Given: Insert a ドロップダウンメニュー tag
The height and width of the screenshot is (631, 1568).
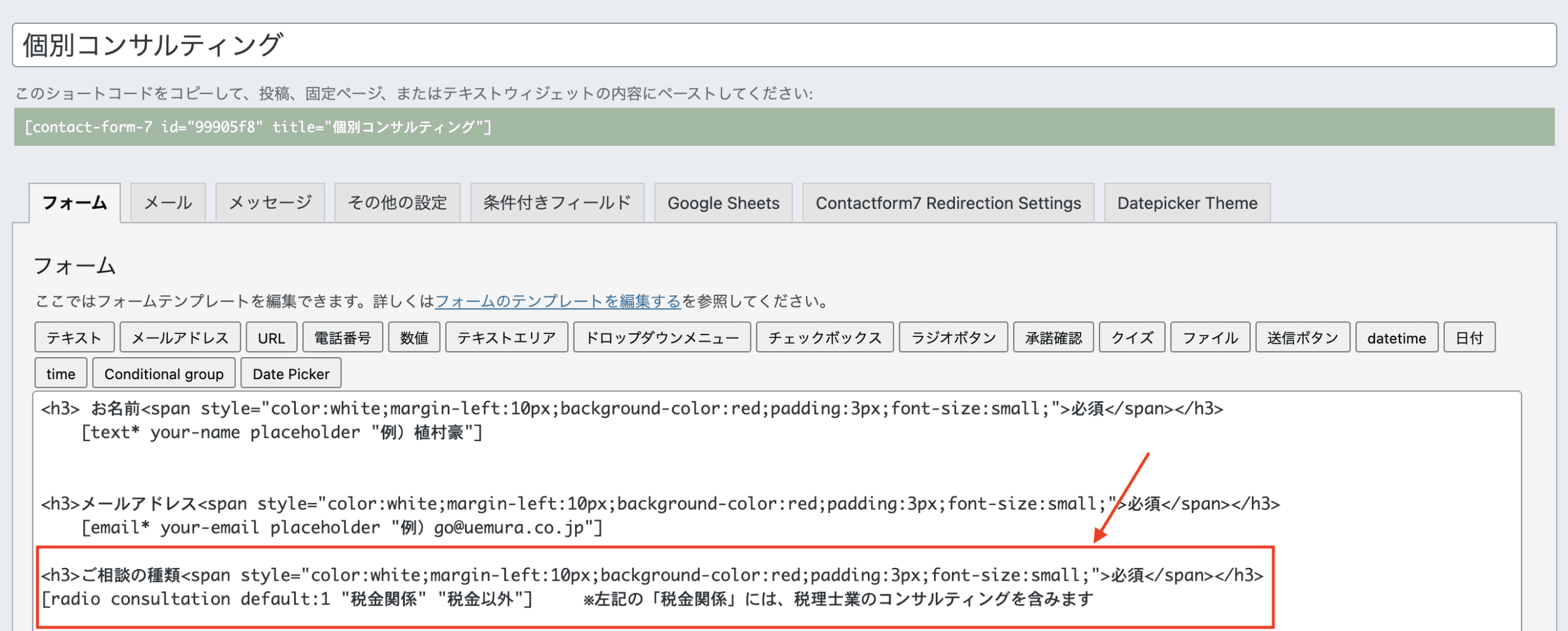Looking at the screenshot, I should pyautogui.click(x=661, y=338).
